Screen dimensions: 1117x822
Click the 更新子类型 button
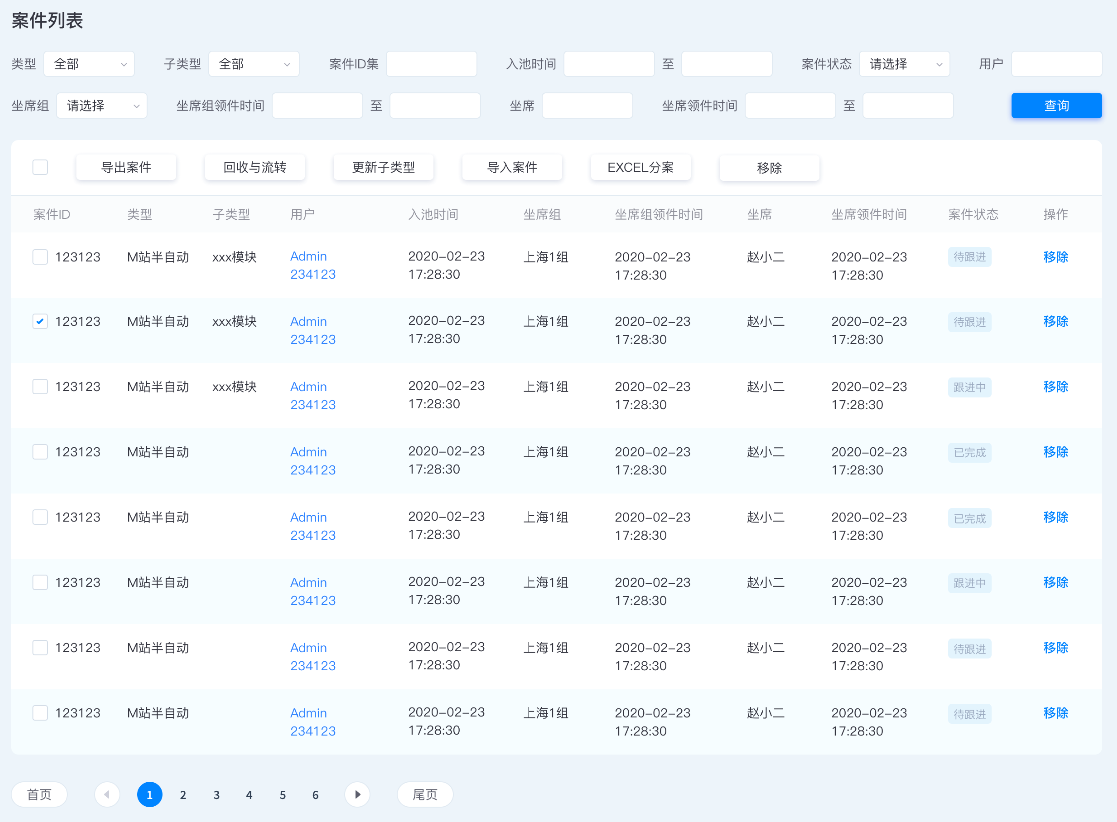tap(383, 167)
